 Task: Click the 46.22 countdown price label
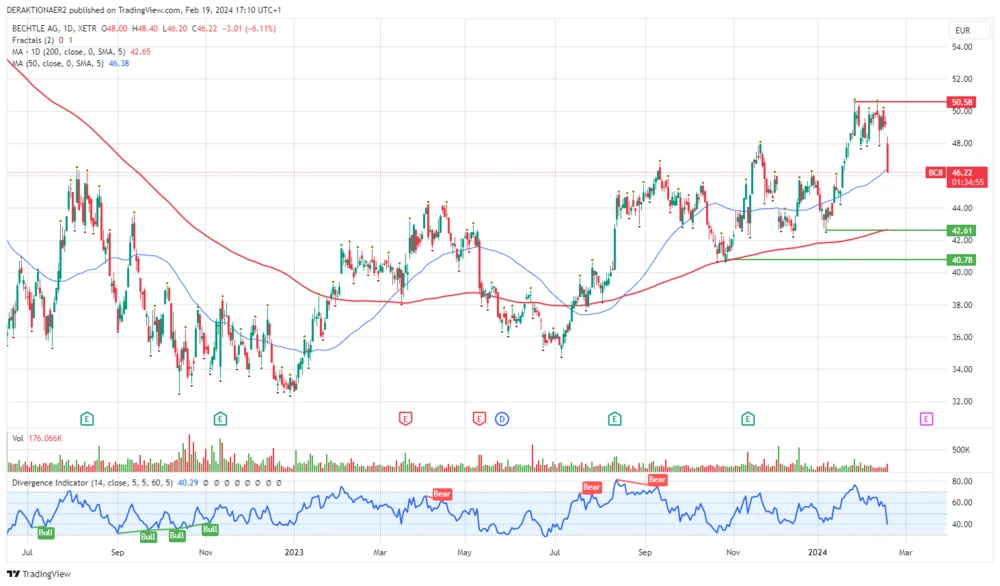click(966, 177)
